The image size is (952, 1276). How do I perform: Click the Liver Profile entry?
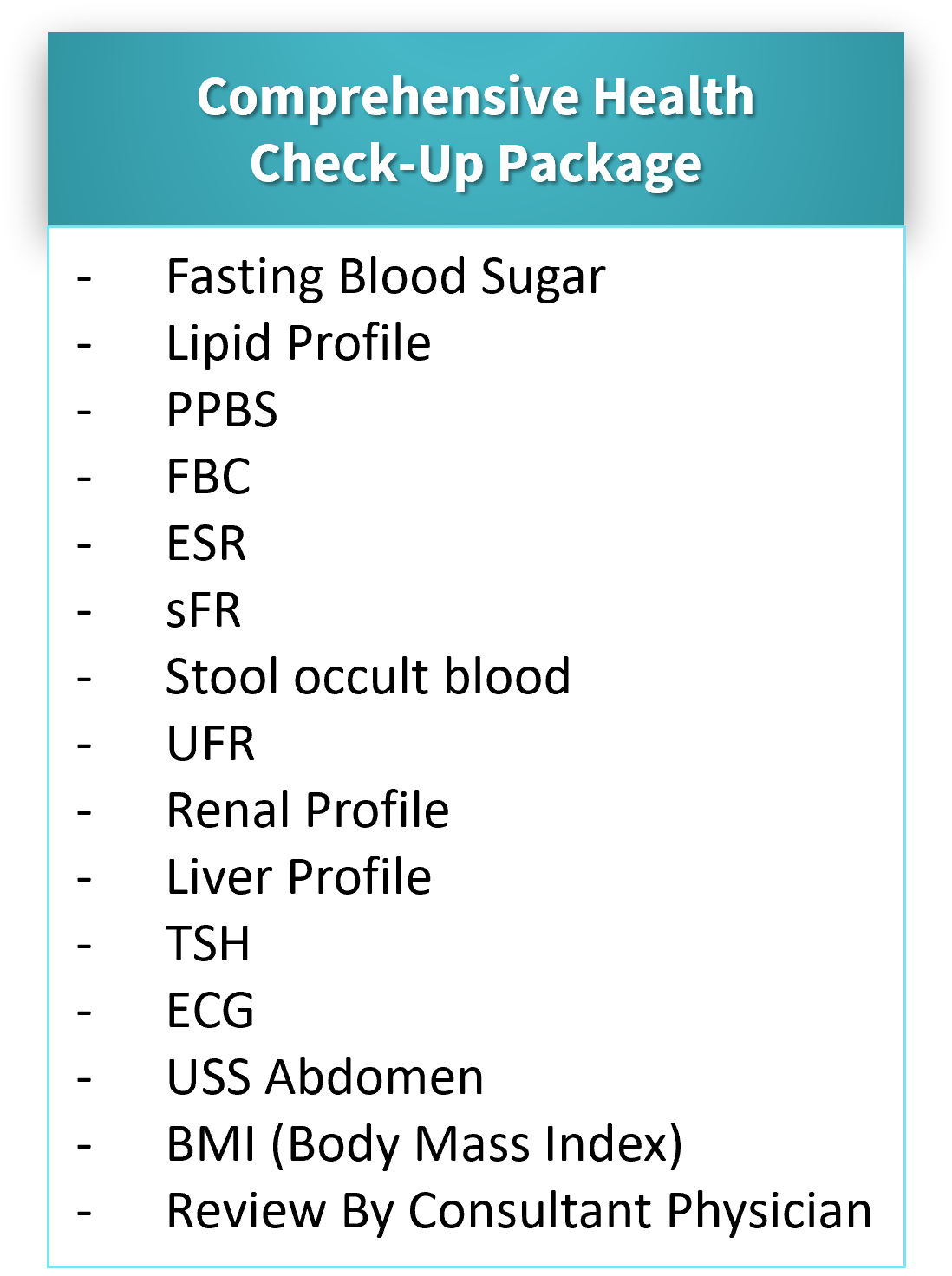pos(299,876)
